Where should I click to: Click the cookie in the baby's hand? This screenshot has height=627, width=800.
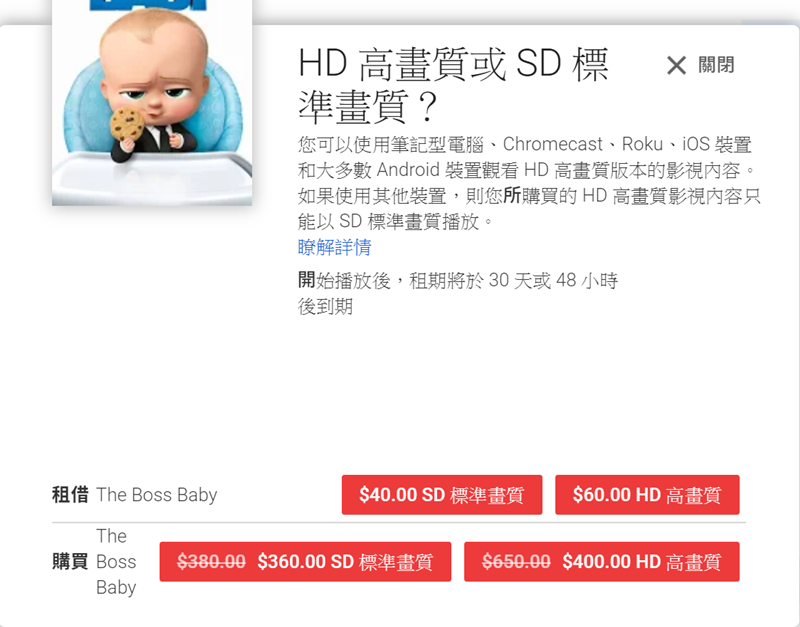(x=127, y=124)
